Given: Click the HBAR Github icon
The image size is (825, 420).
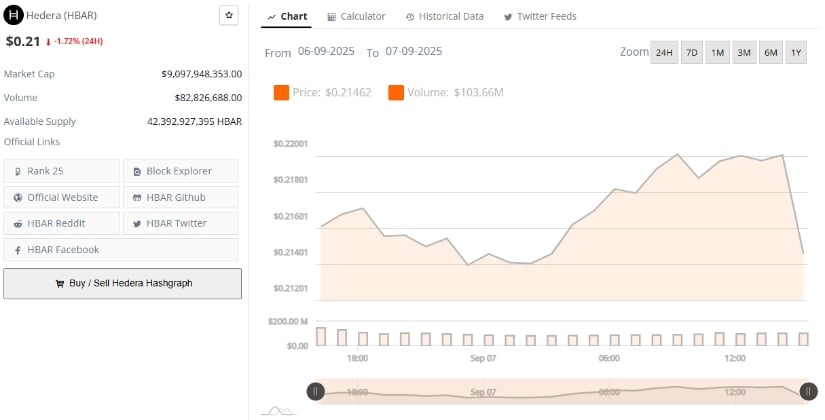Looking at the screenshot, I should [x=137, y=198].
